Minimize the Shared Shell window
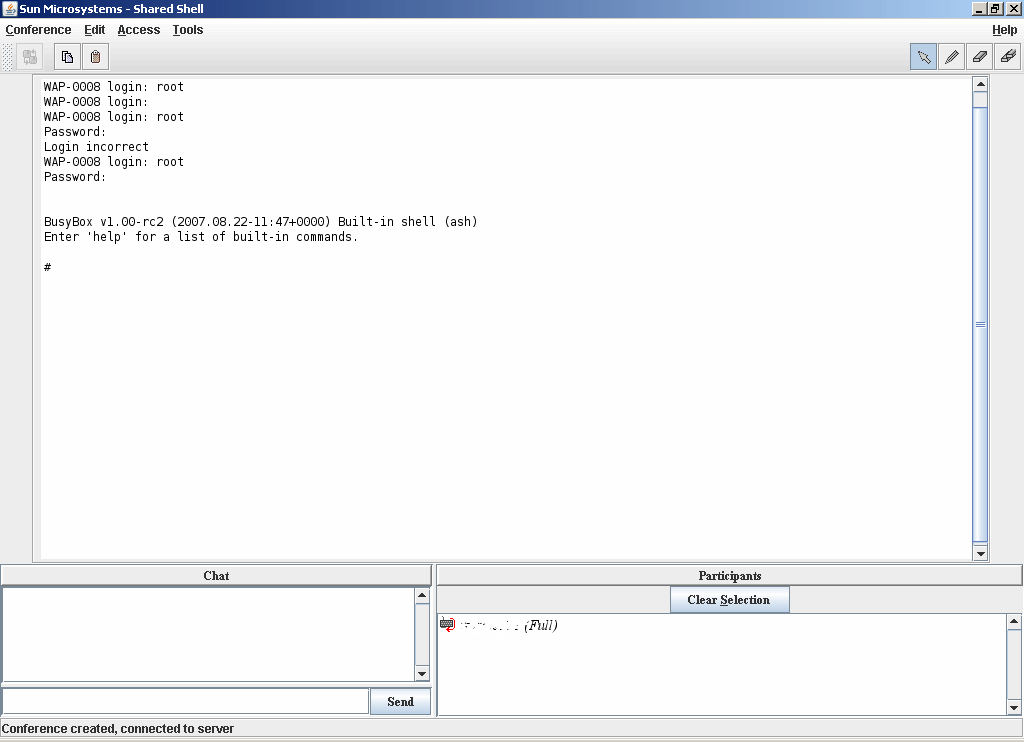 pos(978,8)
